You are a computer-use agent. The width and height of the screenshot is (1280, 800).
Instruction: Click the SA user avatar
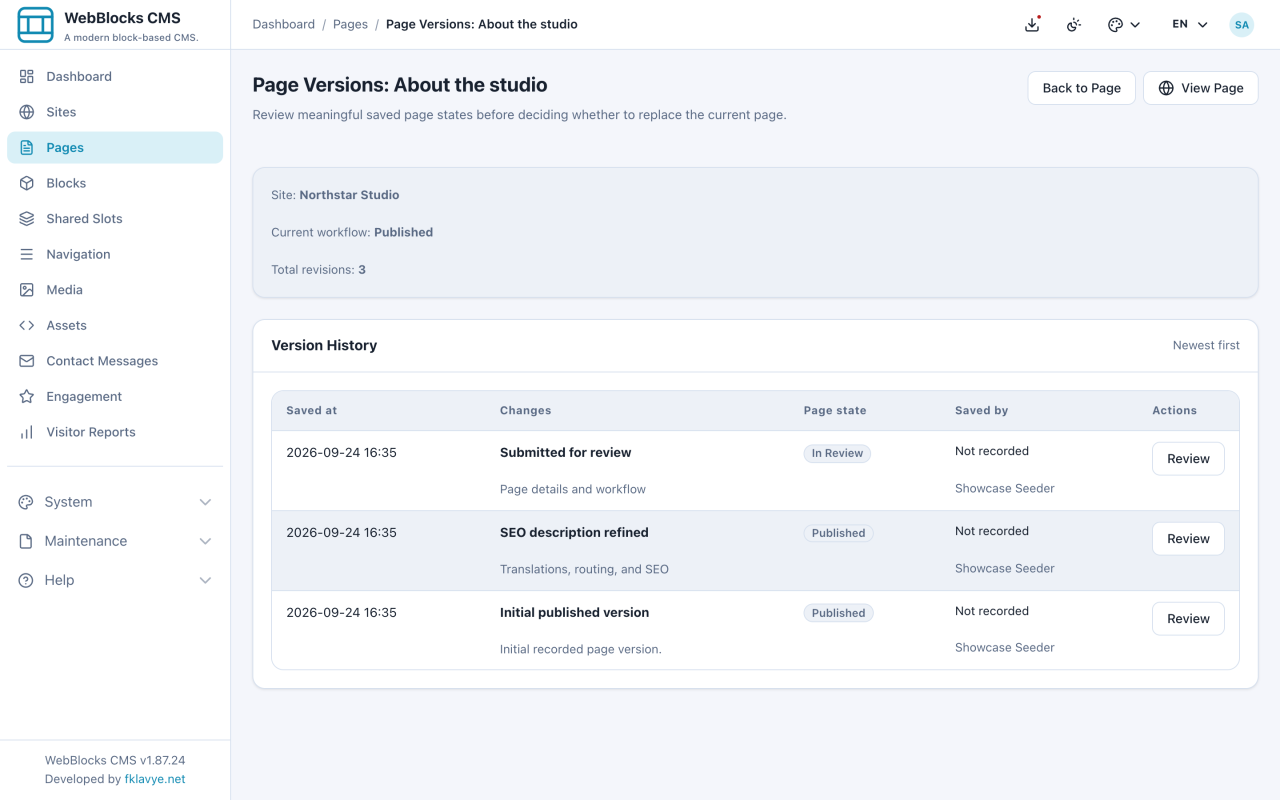(x=1242, y=25)
